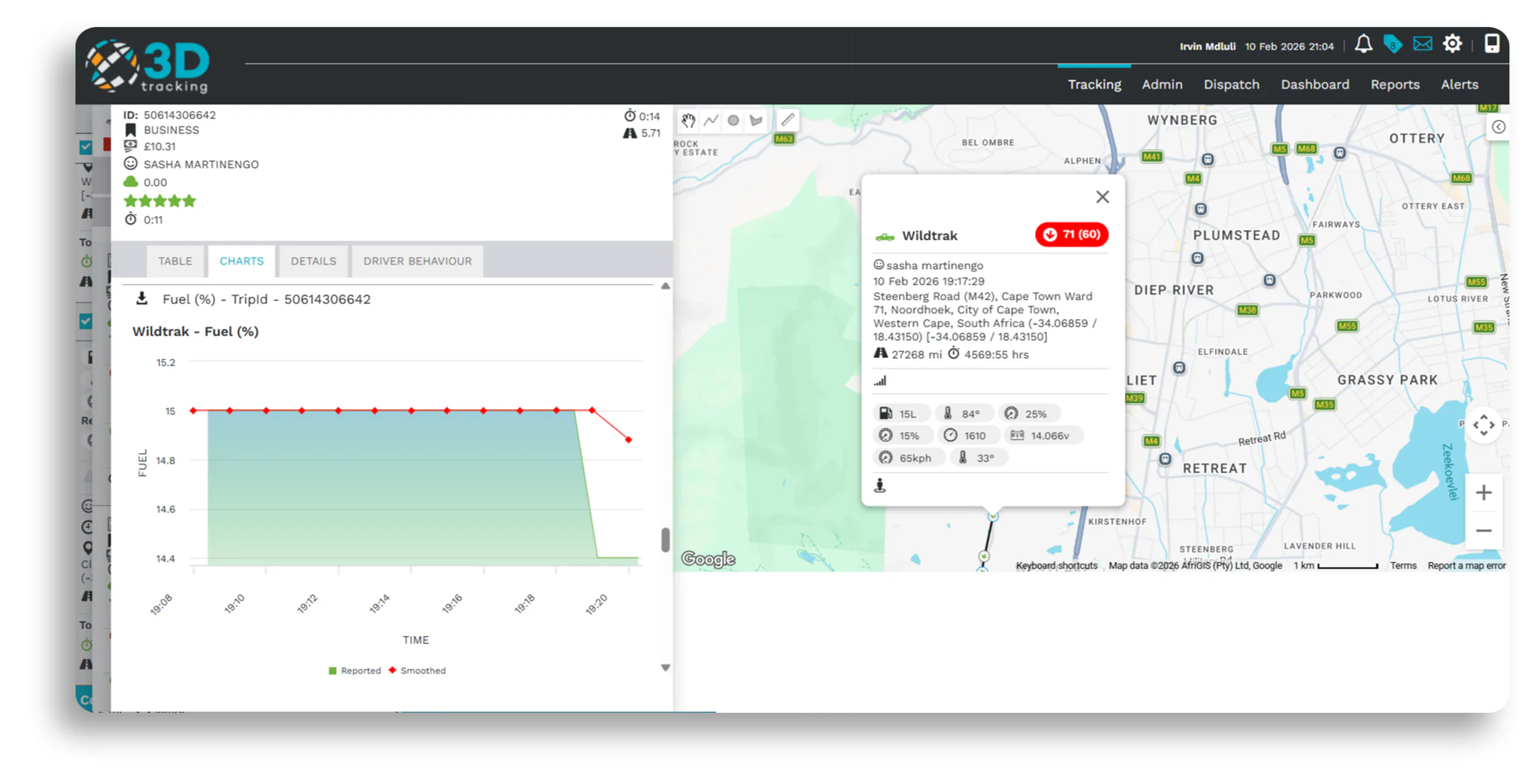The image size is (1534, 784).
Task: Open the Dispatch menu
Action: coord(1231,85)
